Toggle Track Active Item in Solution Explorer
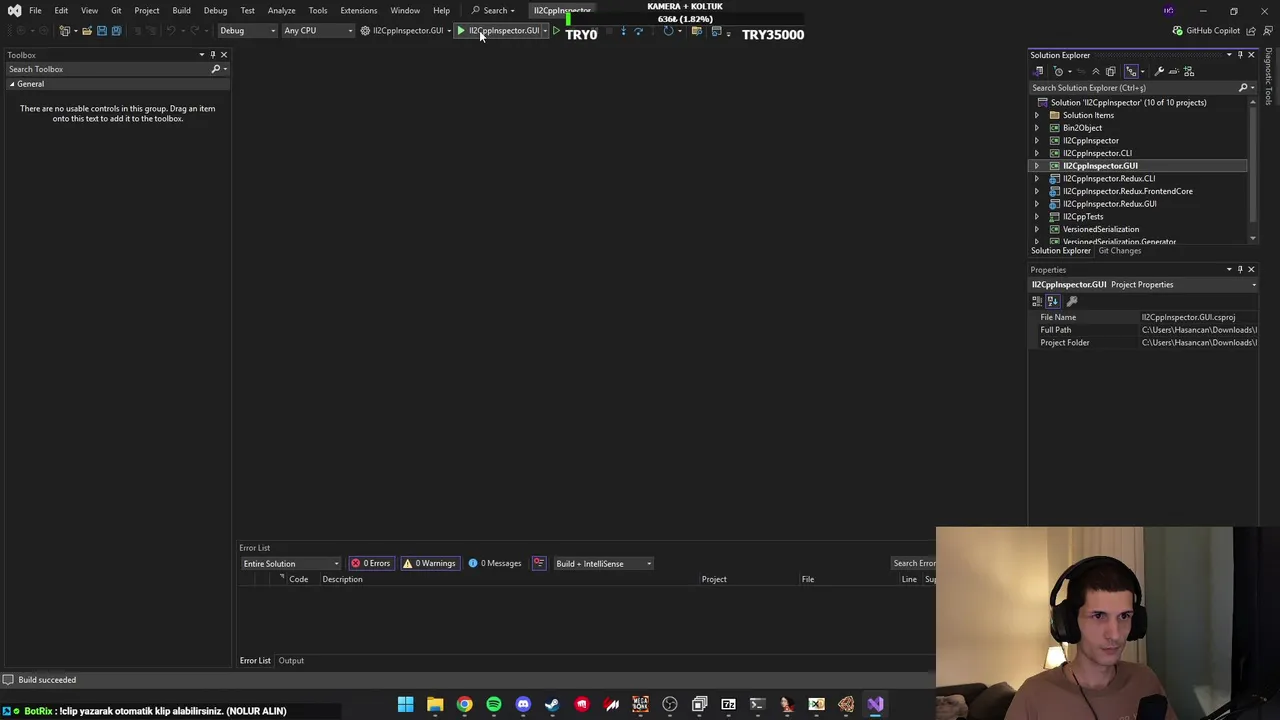The image size is (1280, 720). pyautogui.click(x=1131, y=71)
